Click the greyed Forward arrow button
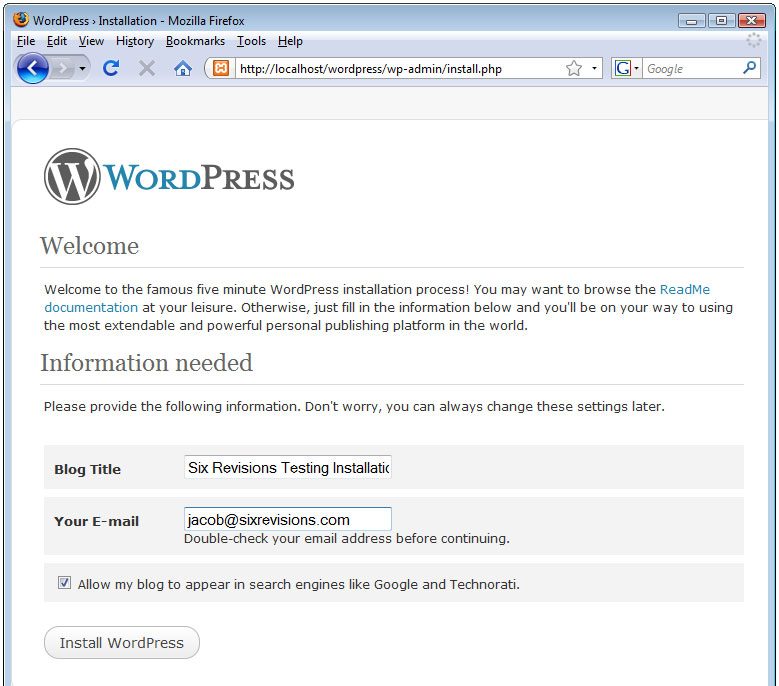779x686 pixels. [63, 68]
